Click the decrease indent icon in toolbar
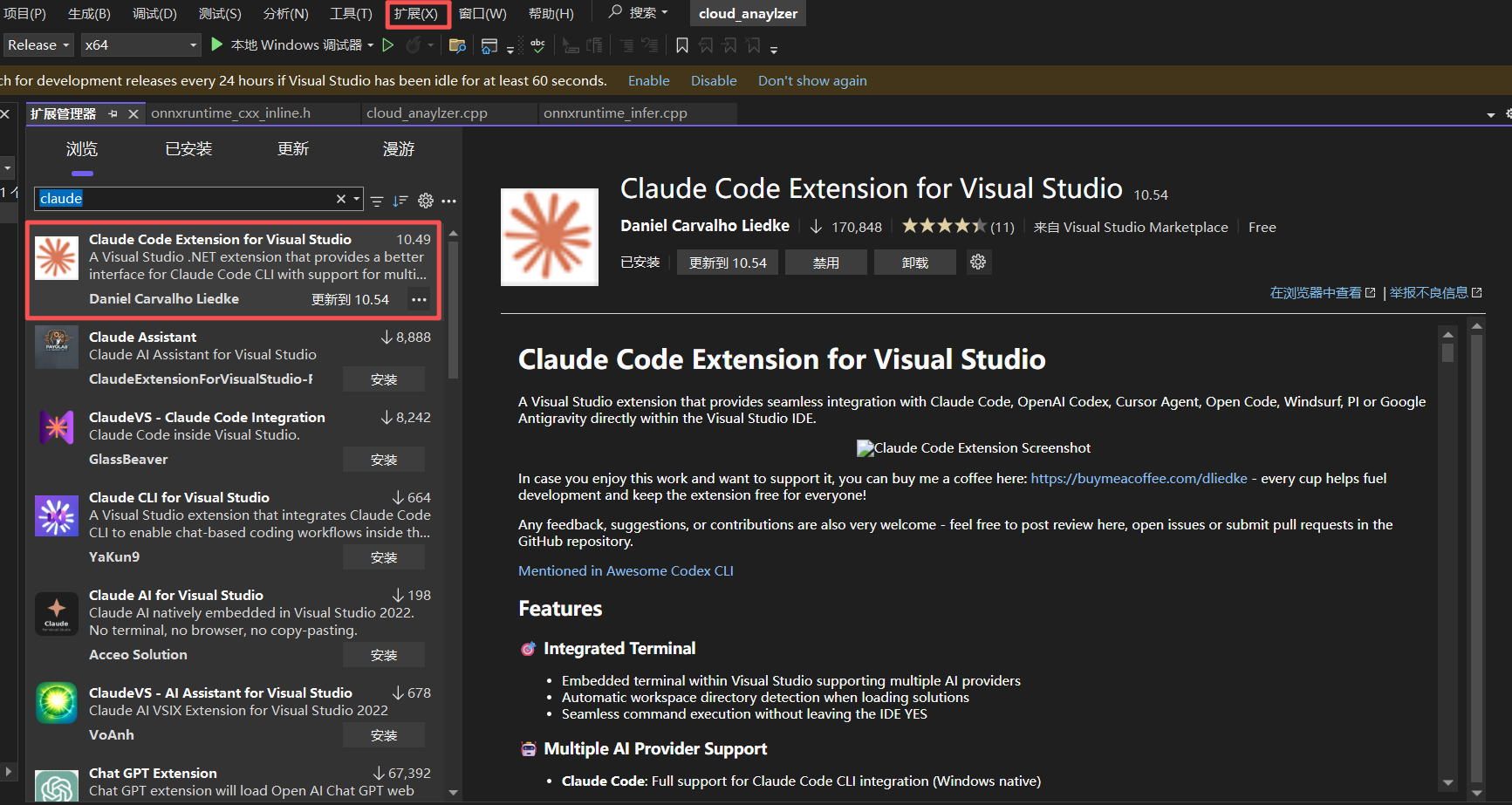The image size is (1512, 805). (626, 44)
